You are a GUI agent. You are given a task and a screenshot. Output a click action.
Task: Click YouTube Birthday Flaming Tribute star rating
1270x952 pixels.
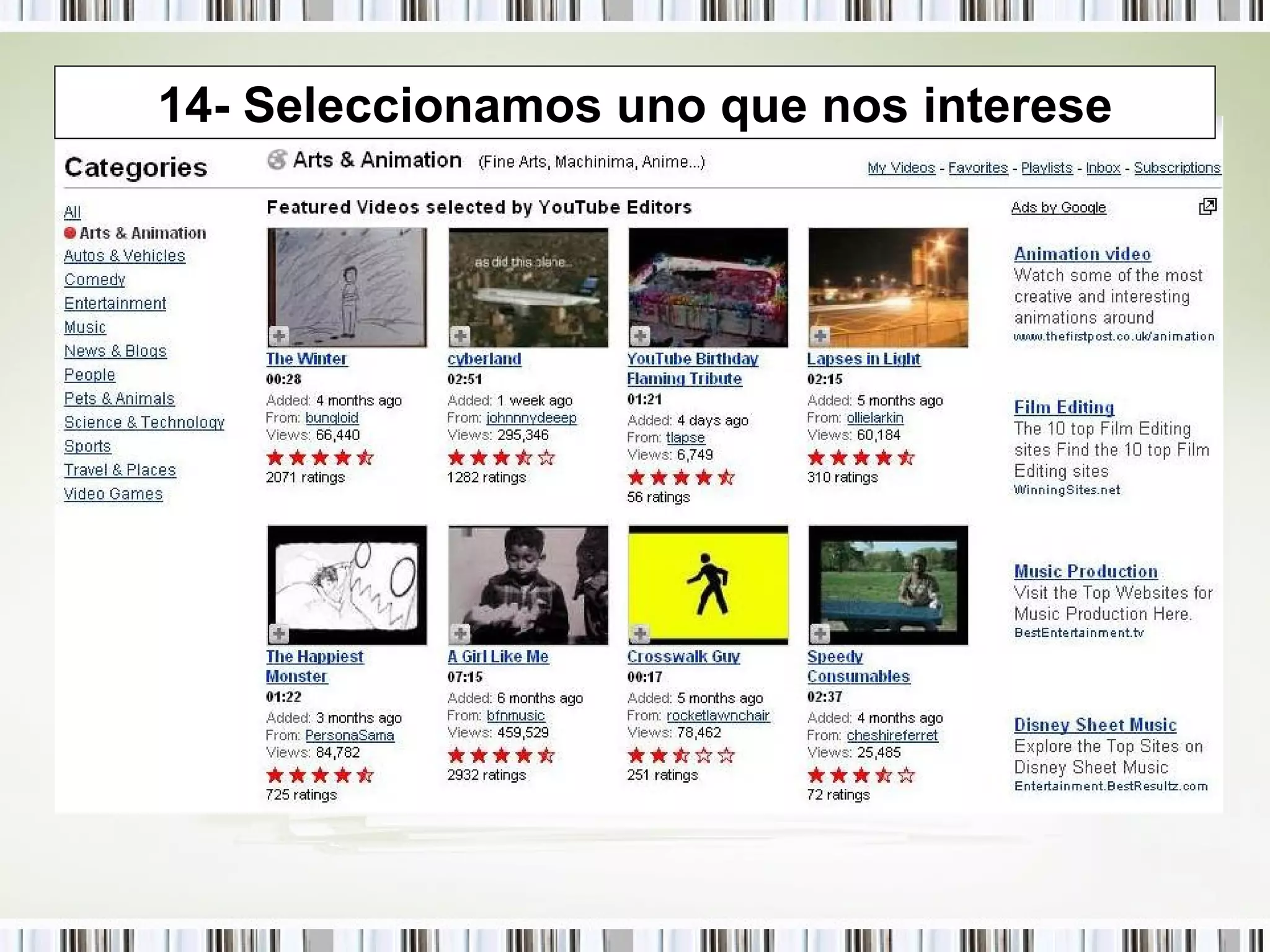[x=681, y=478]
